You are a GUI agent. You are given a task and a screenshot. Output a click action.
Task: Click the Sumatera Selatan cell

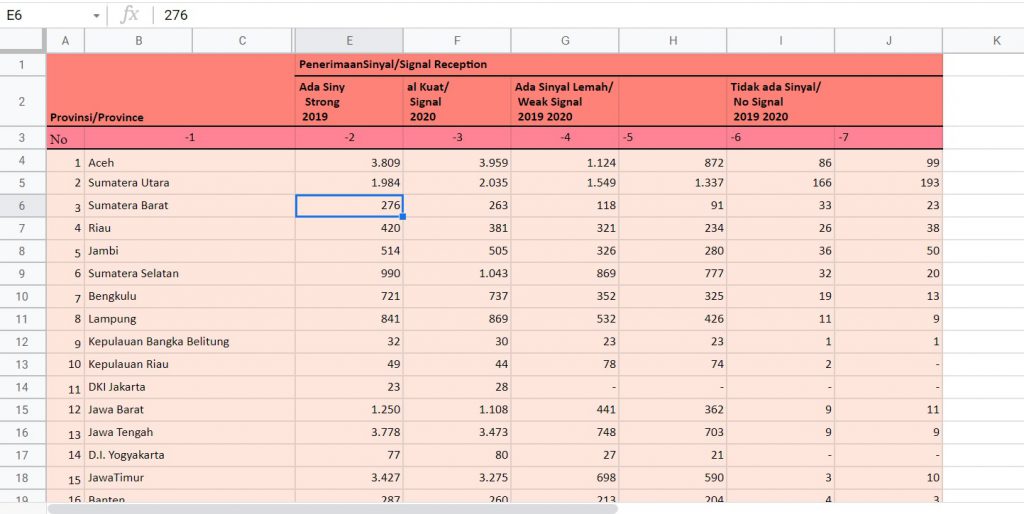189,273
